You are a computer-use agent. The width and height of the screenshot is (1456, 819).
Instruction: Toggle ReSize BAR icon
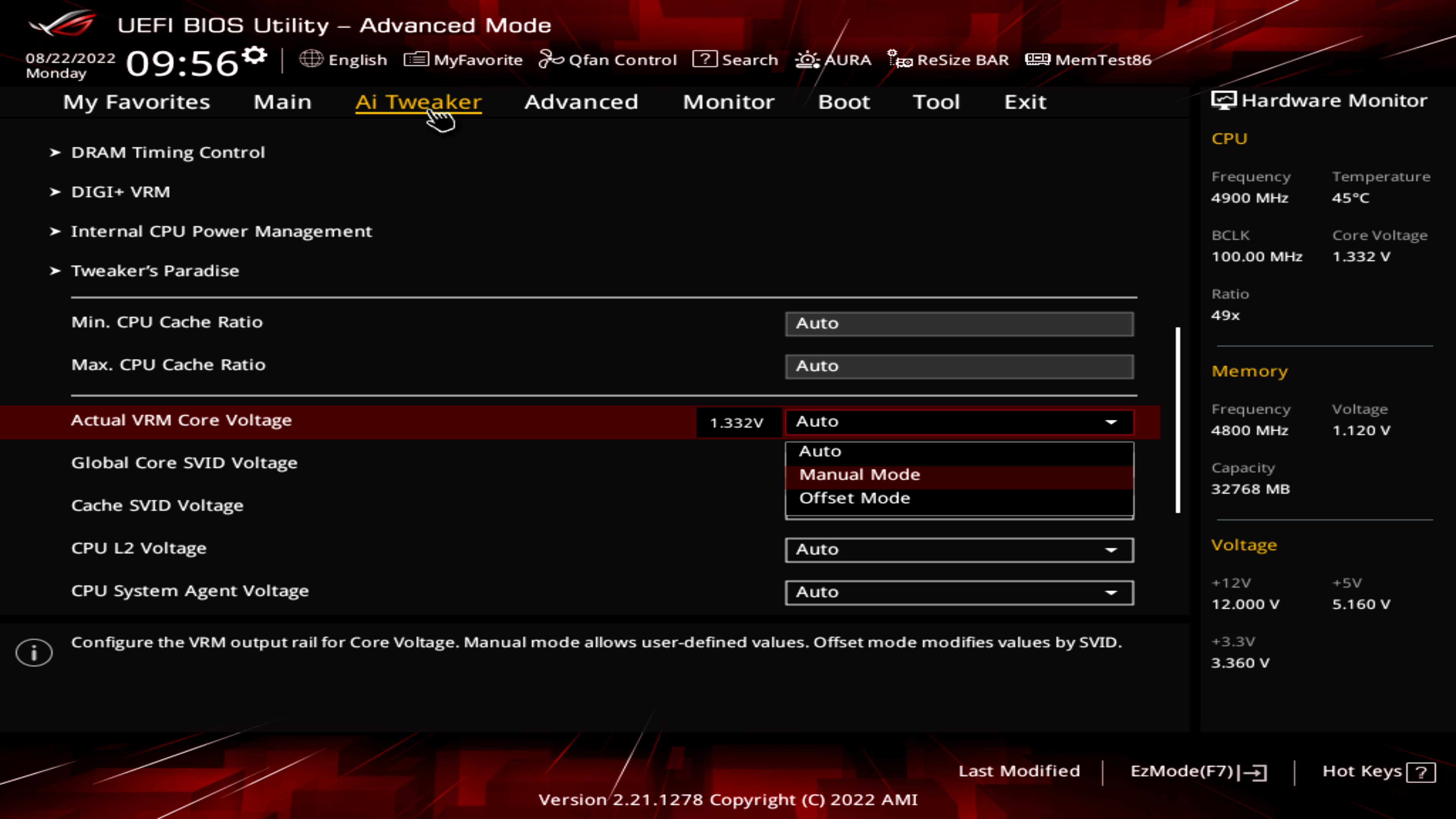coord(899,59)
